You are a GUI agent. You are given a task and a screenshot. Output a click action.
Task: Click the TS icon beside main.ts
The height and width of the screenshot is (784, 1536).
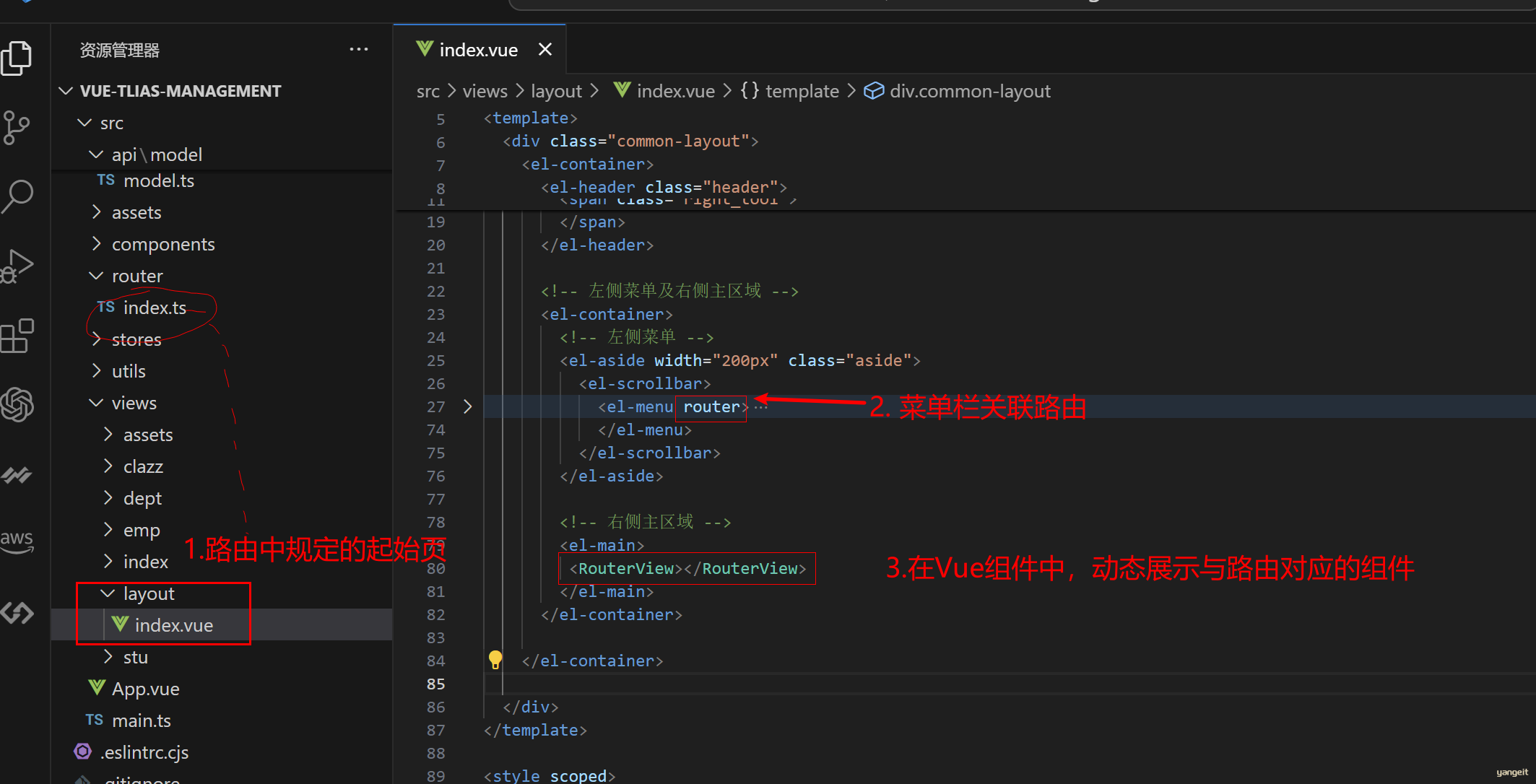(95, 720)
